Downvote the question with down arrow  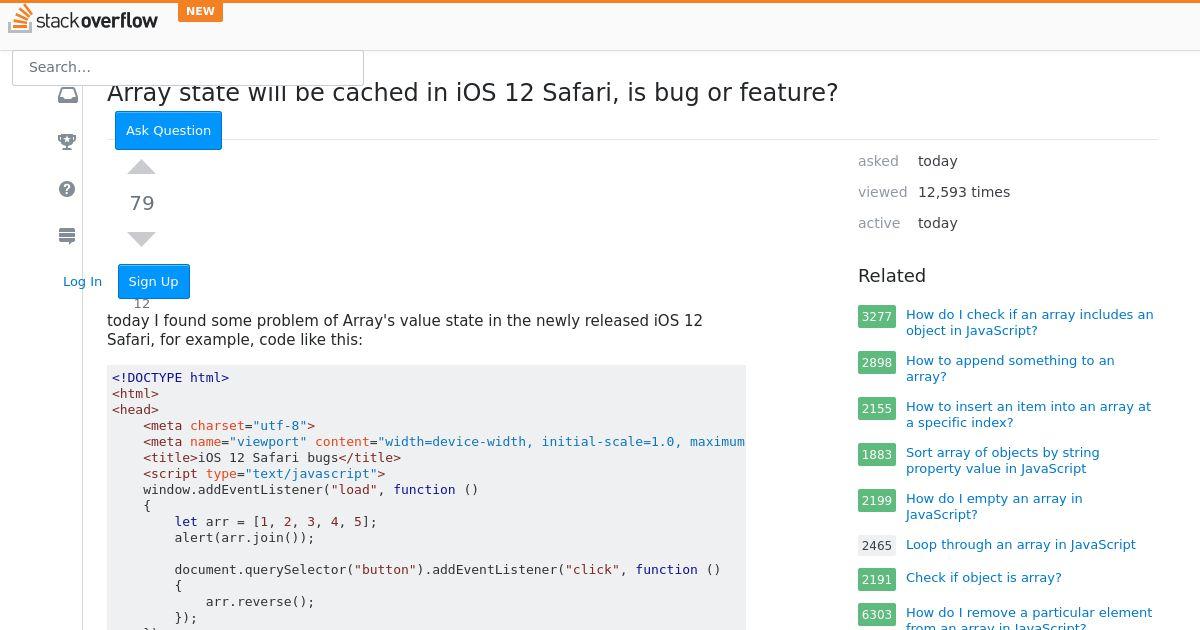pos(142,239)
